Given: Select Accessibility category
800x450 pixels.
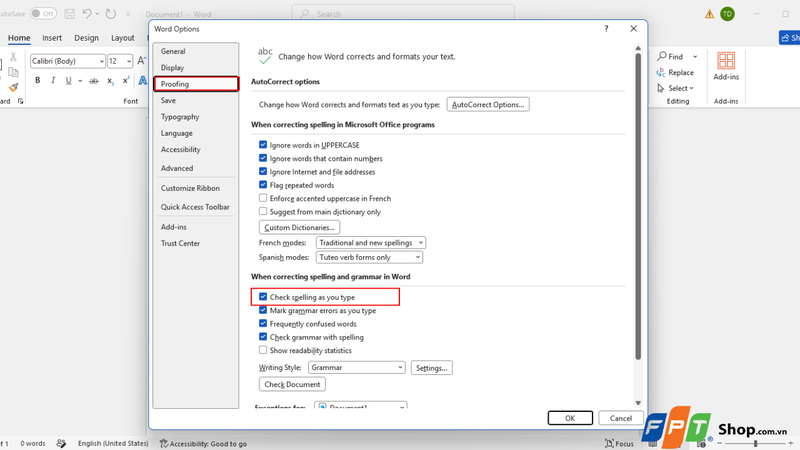Looking at the screenshot, I should [196, 149].
